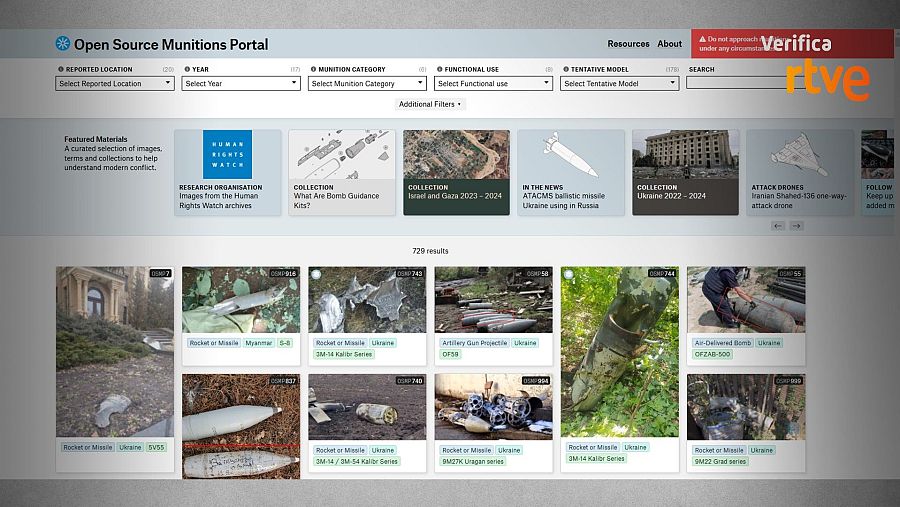The width and height of the screenshot is (900, 507).
Task: Open the Select Year dropdown
Action: click(241, 83)
